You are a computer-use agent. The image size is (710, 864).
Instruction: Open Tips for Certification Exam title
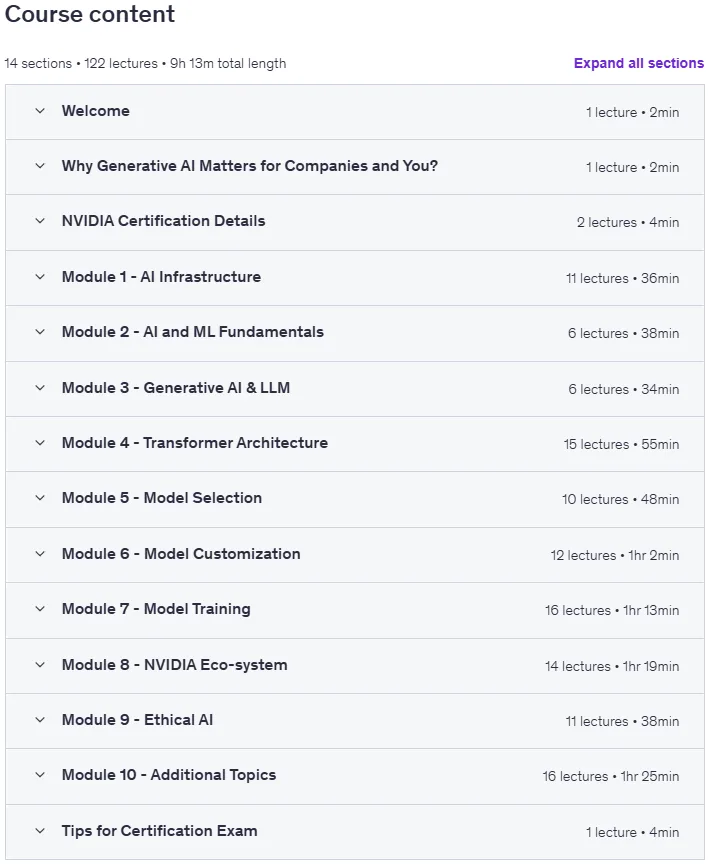click(159, 830)
